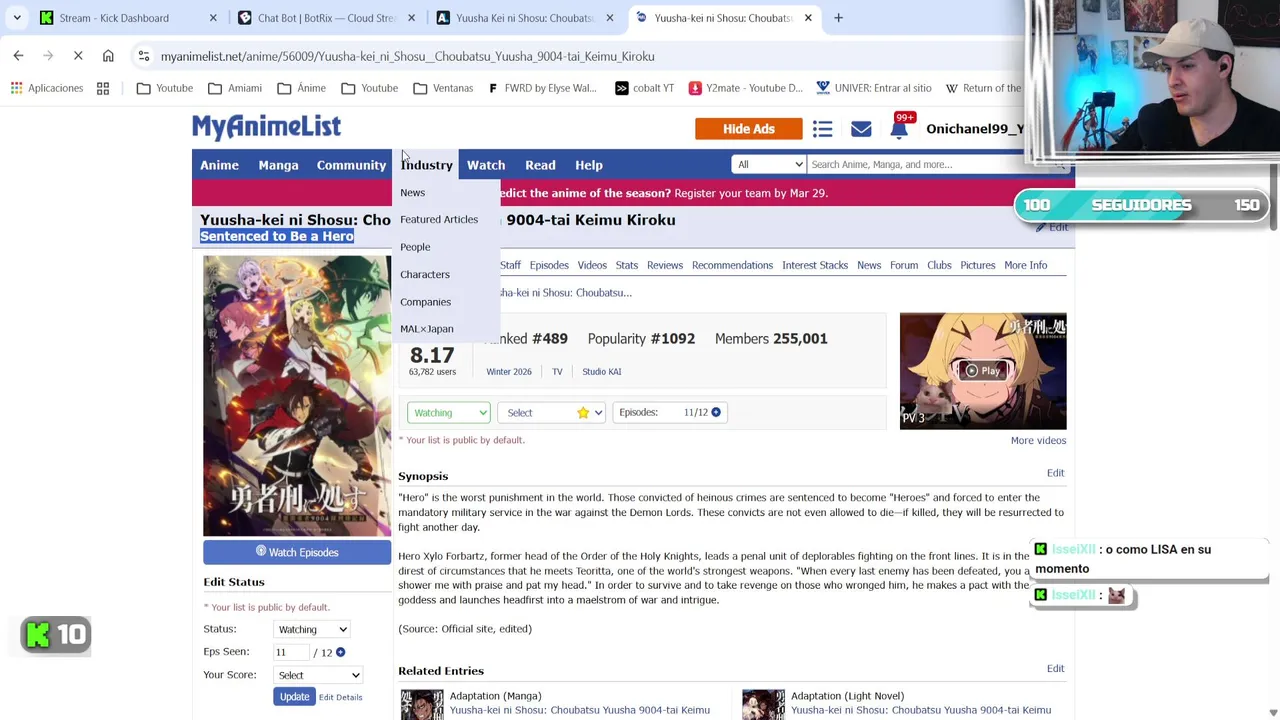Switch to the Reviews tab

click(x=665, y=265)
